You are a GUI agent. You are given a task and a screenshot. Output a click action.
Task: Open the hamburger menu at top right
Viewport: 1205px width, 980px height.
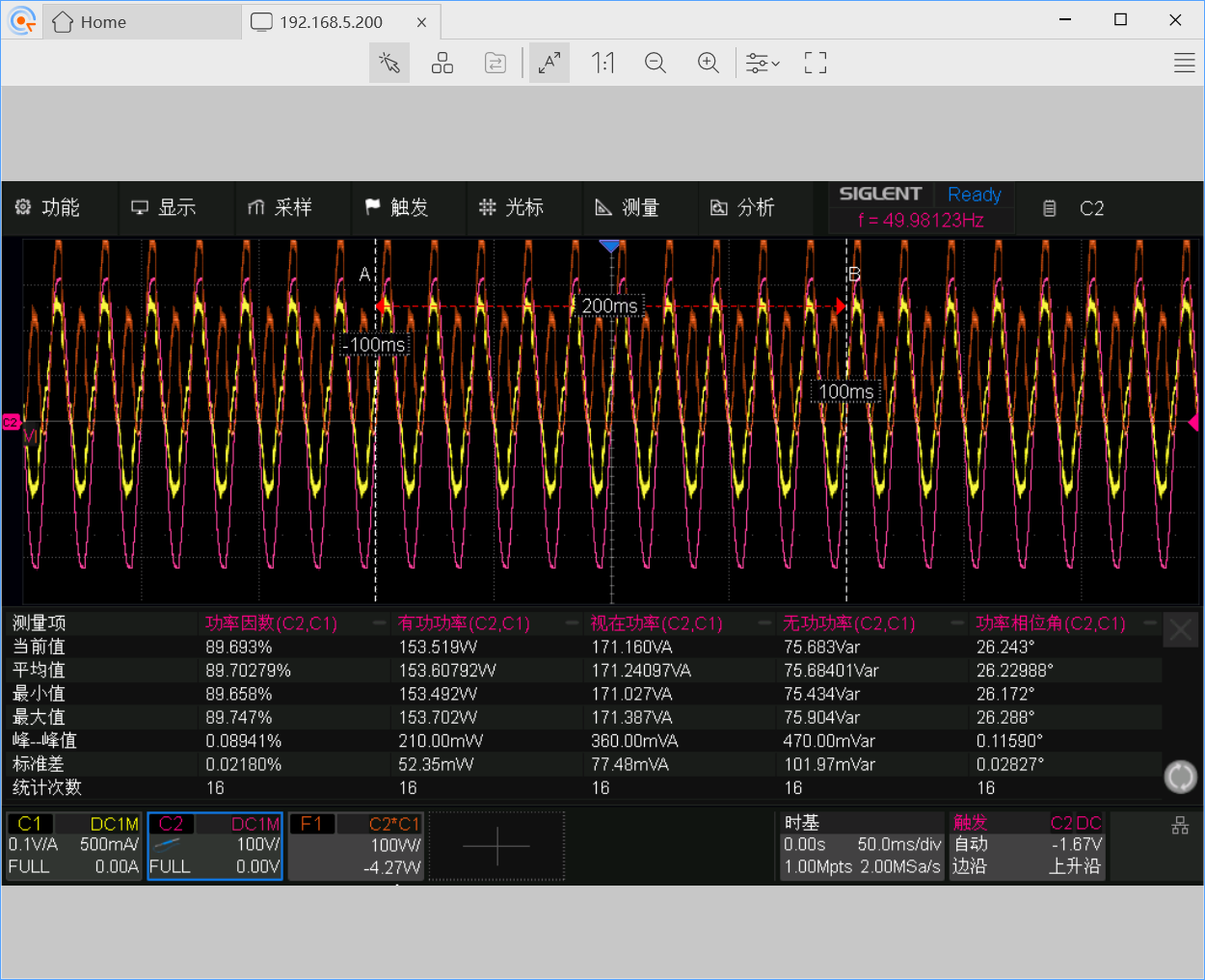click(1185, 64)
